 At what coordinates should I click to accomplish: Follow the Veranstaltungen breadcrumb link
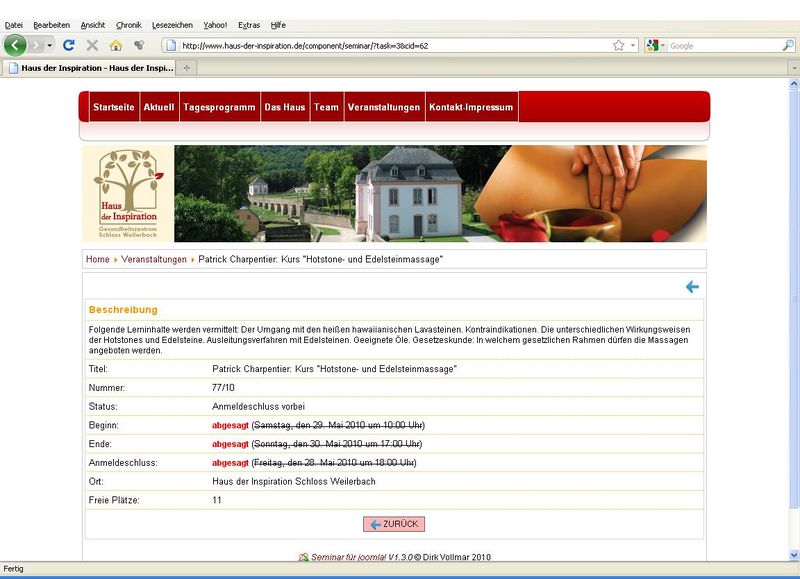(154, 259)
